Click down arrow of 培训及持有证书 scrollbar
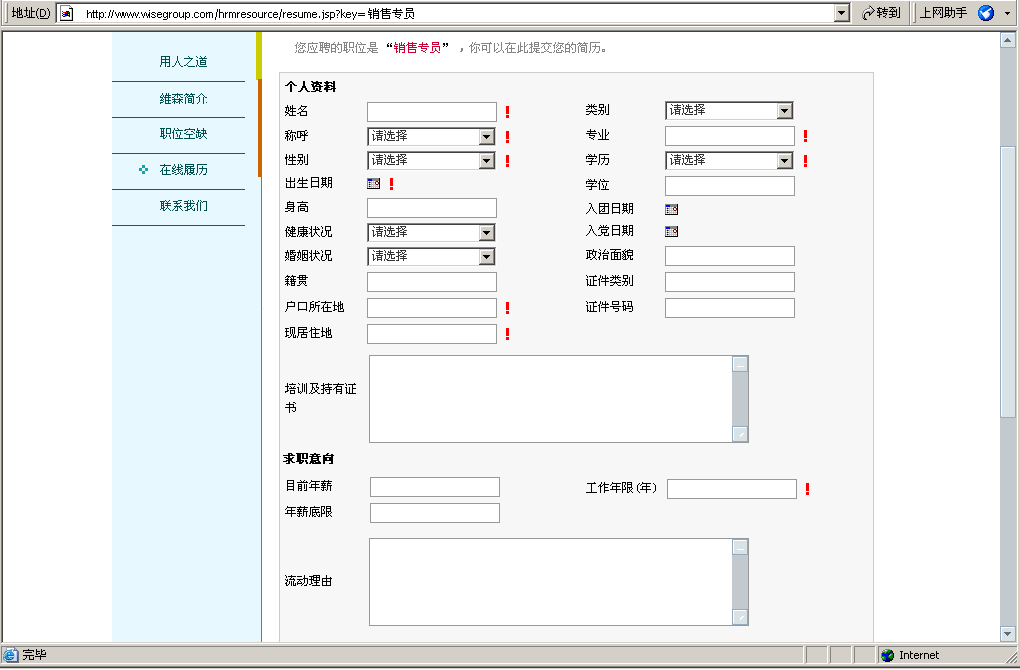The width and height of the screenshot is (1020, 670). 740,434
